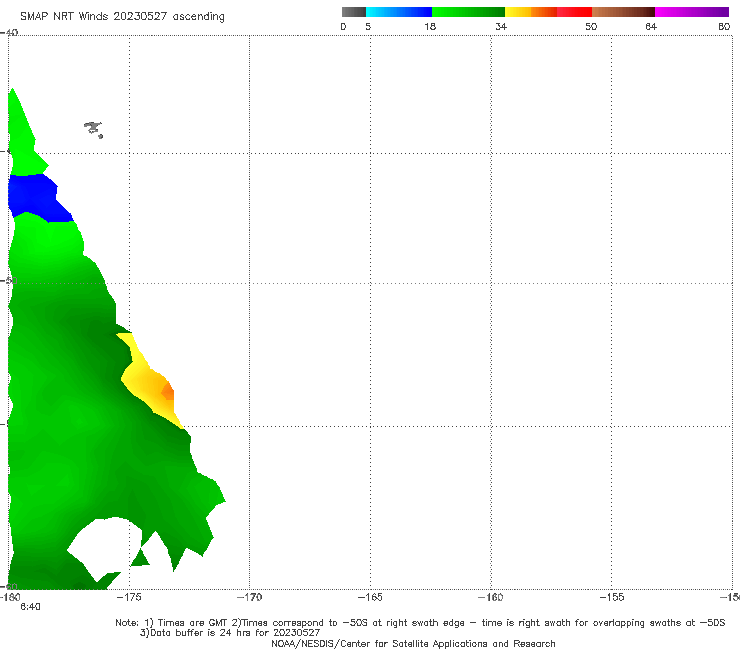The image size is (740, 650).
Task: Click the -50 latitude axis label
Action: point(9,280)
